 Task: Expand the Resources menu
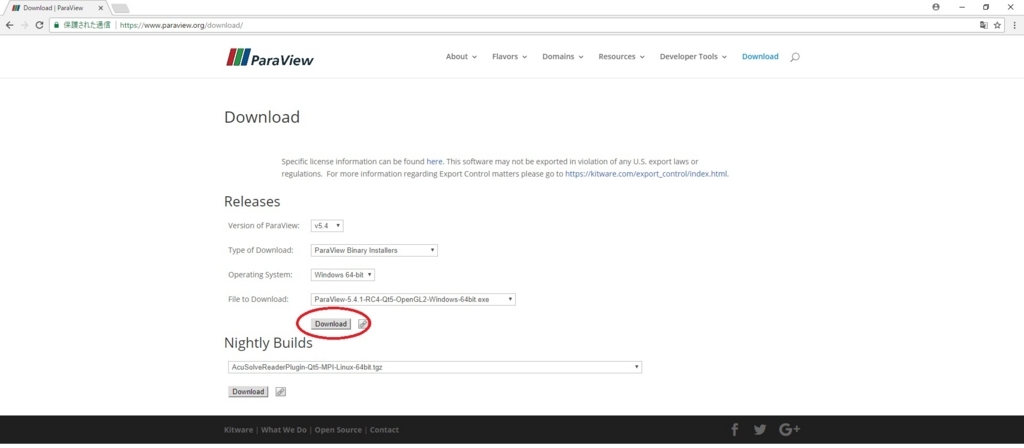pos(622,57)
